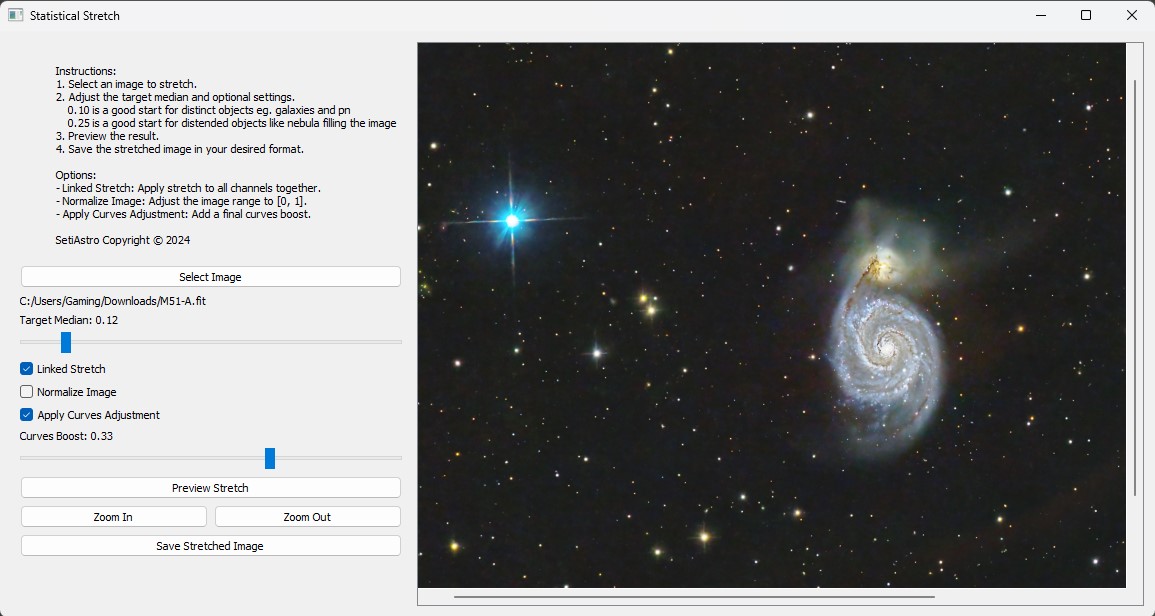Maximize the Statistical Stretch window
This screenshot has height=616, width=1155.
click(1086, 15)
